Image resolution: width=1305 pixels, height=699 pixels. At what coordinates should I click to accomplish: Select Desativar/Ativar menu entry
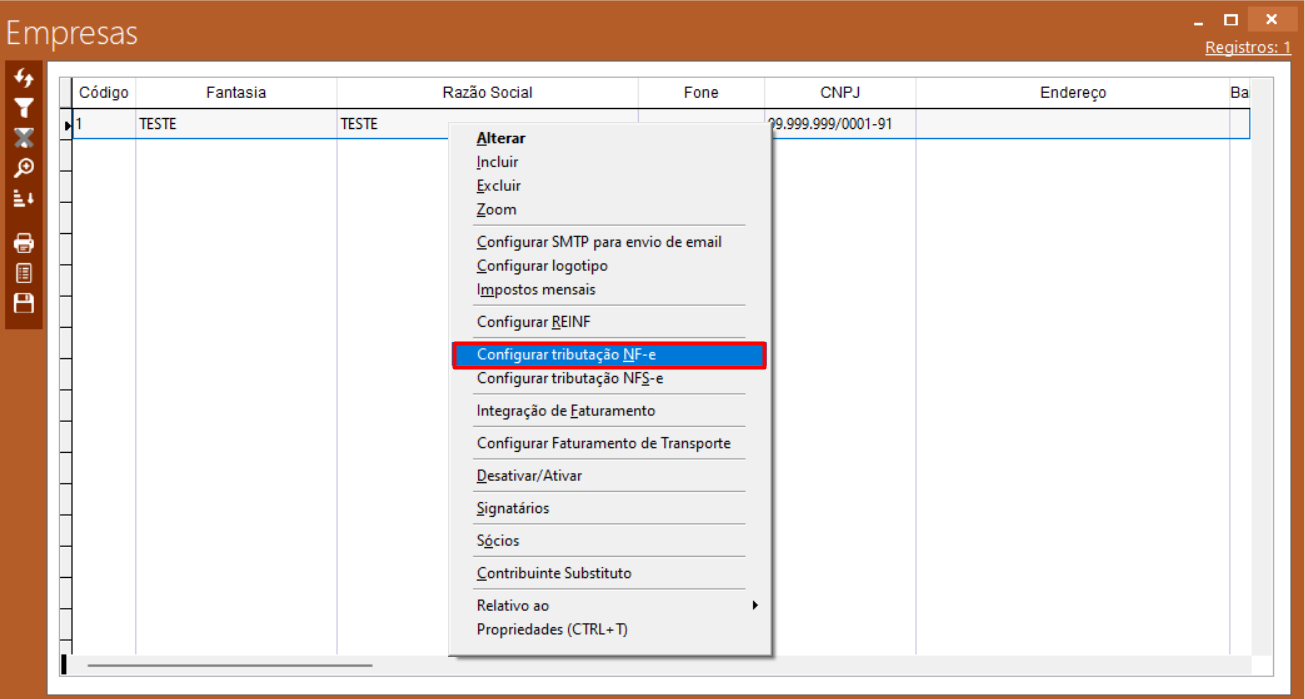pos(529,476)
